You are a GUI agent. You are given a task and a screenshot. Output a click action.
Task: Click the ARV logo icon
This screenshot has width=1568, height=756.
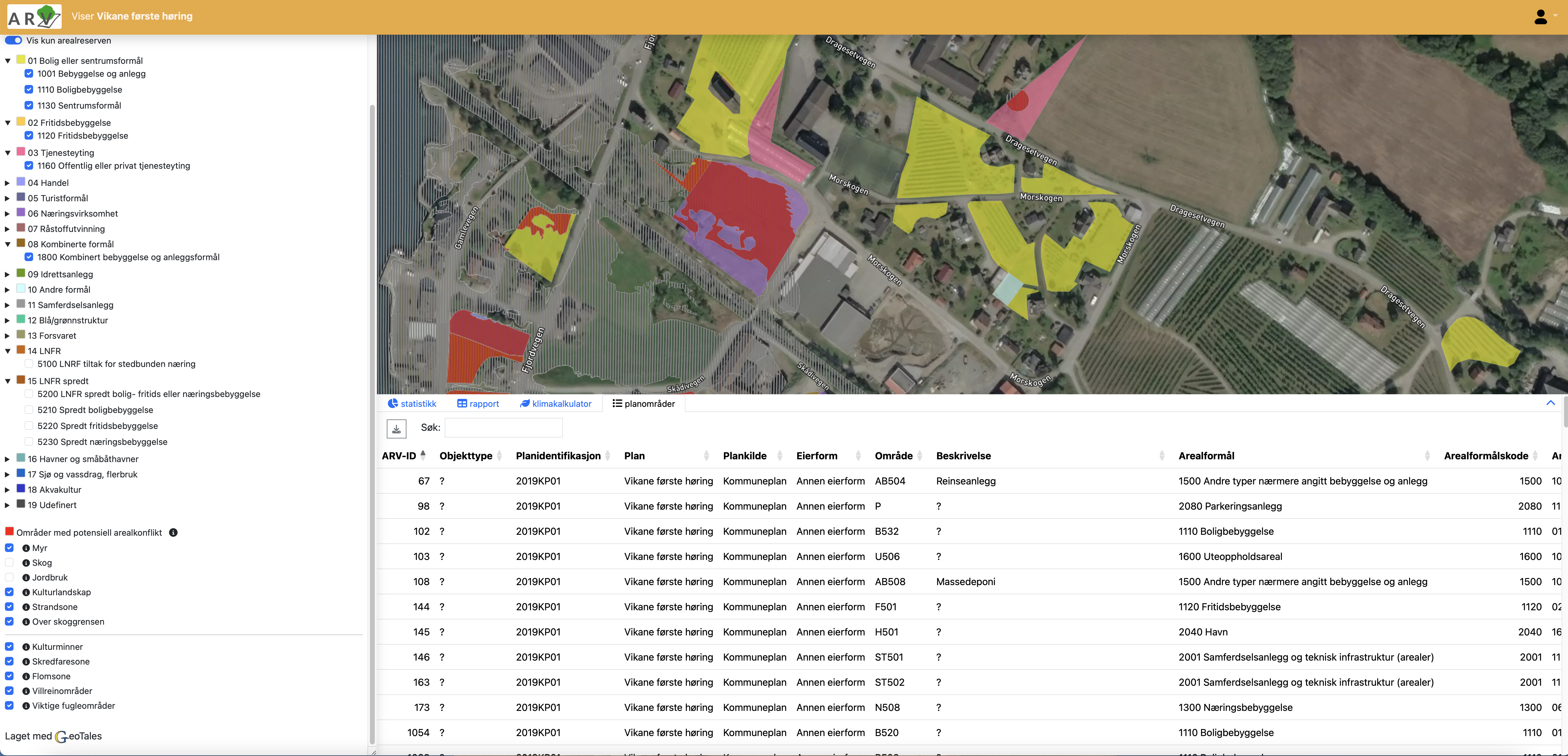(x=34, y=17)
